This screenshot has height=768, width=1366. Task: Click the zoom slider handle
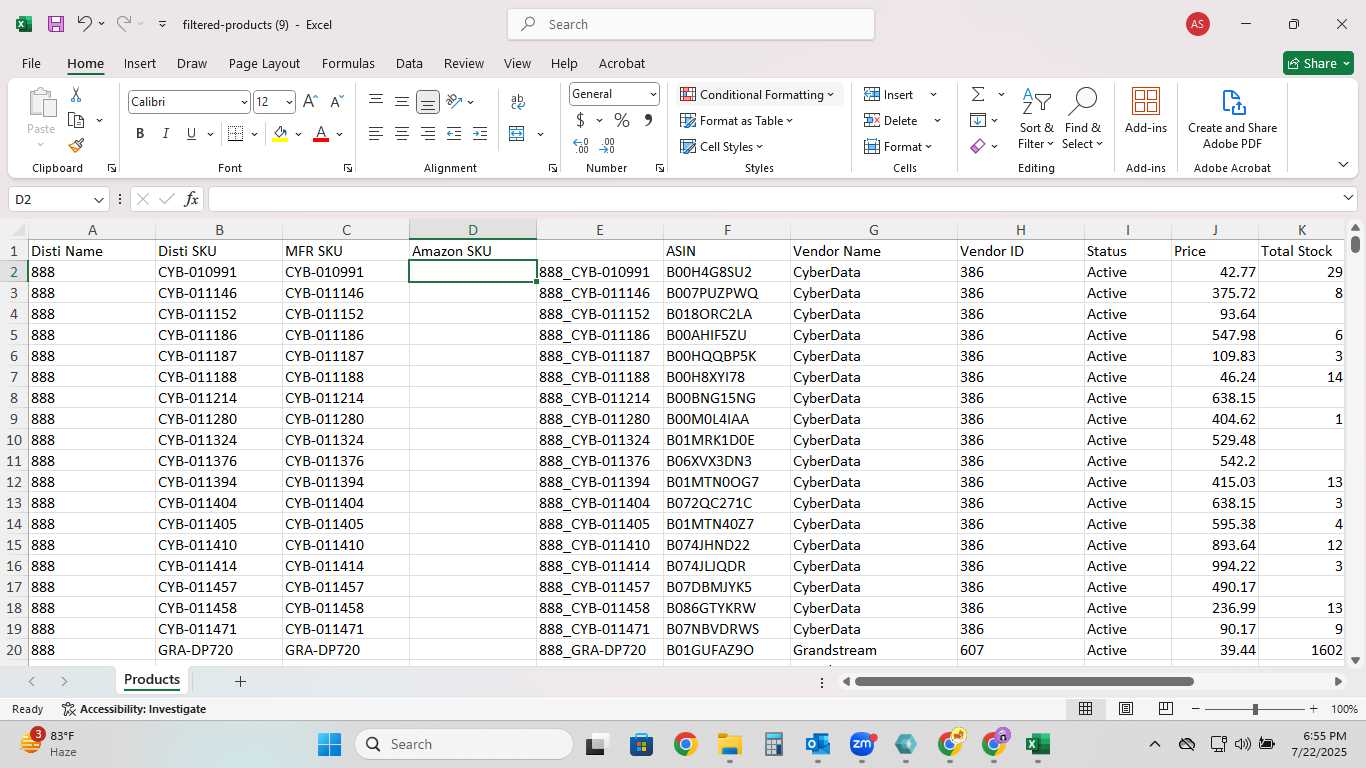point(1255,709)
